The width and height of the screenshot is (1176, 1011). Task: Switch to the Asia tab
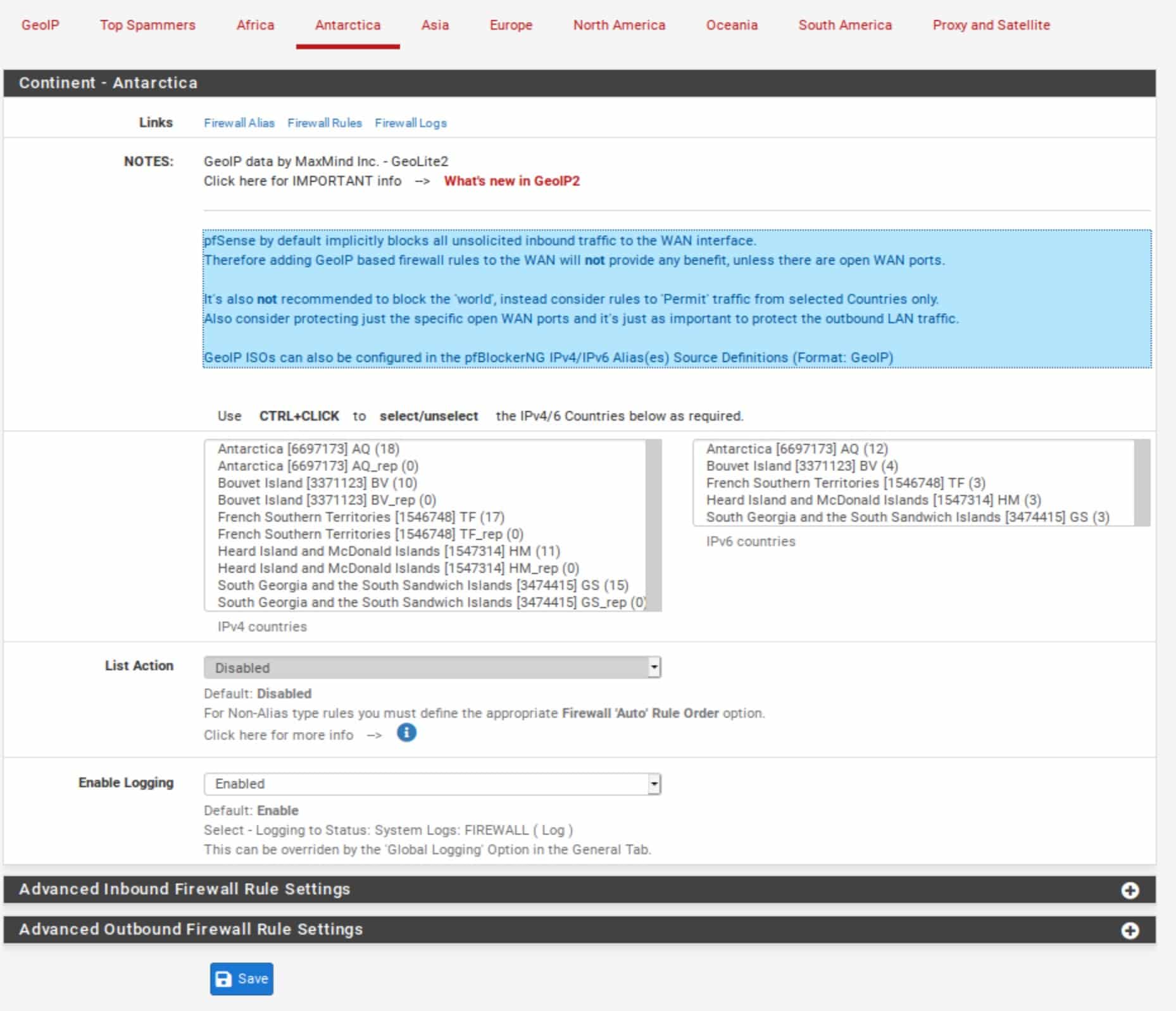click(435, 25)
